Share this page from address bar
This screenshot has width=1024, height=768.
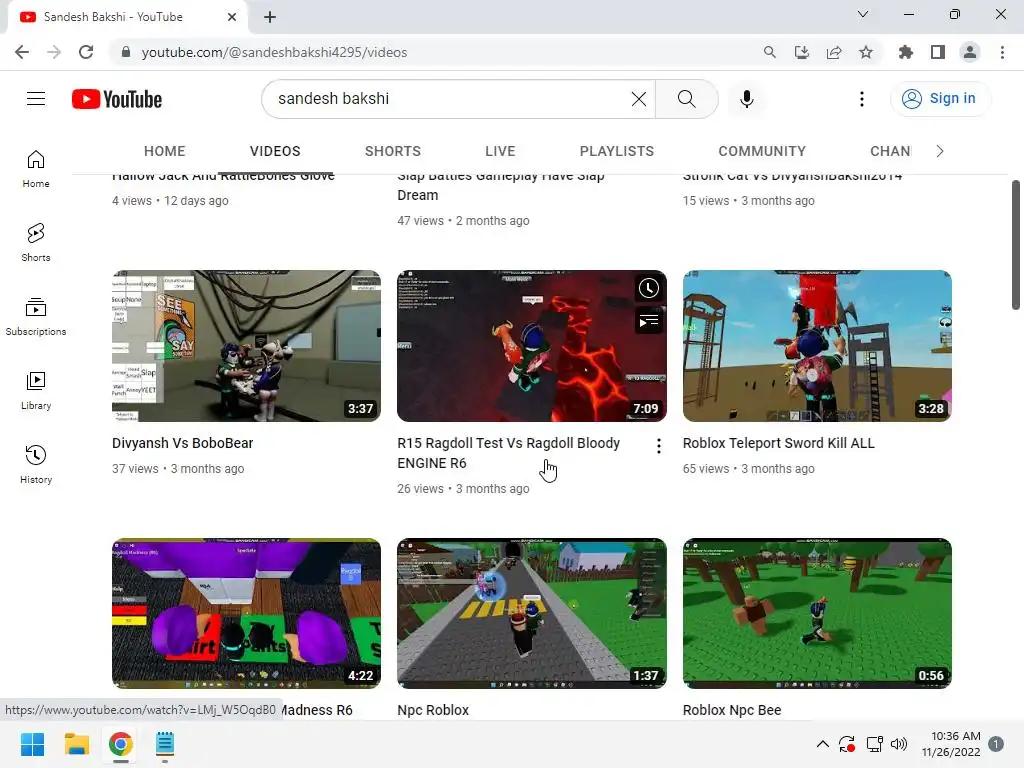834,52
